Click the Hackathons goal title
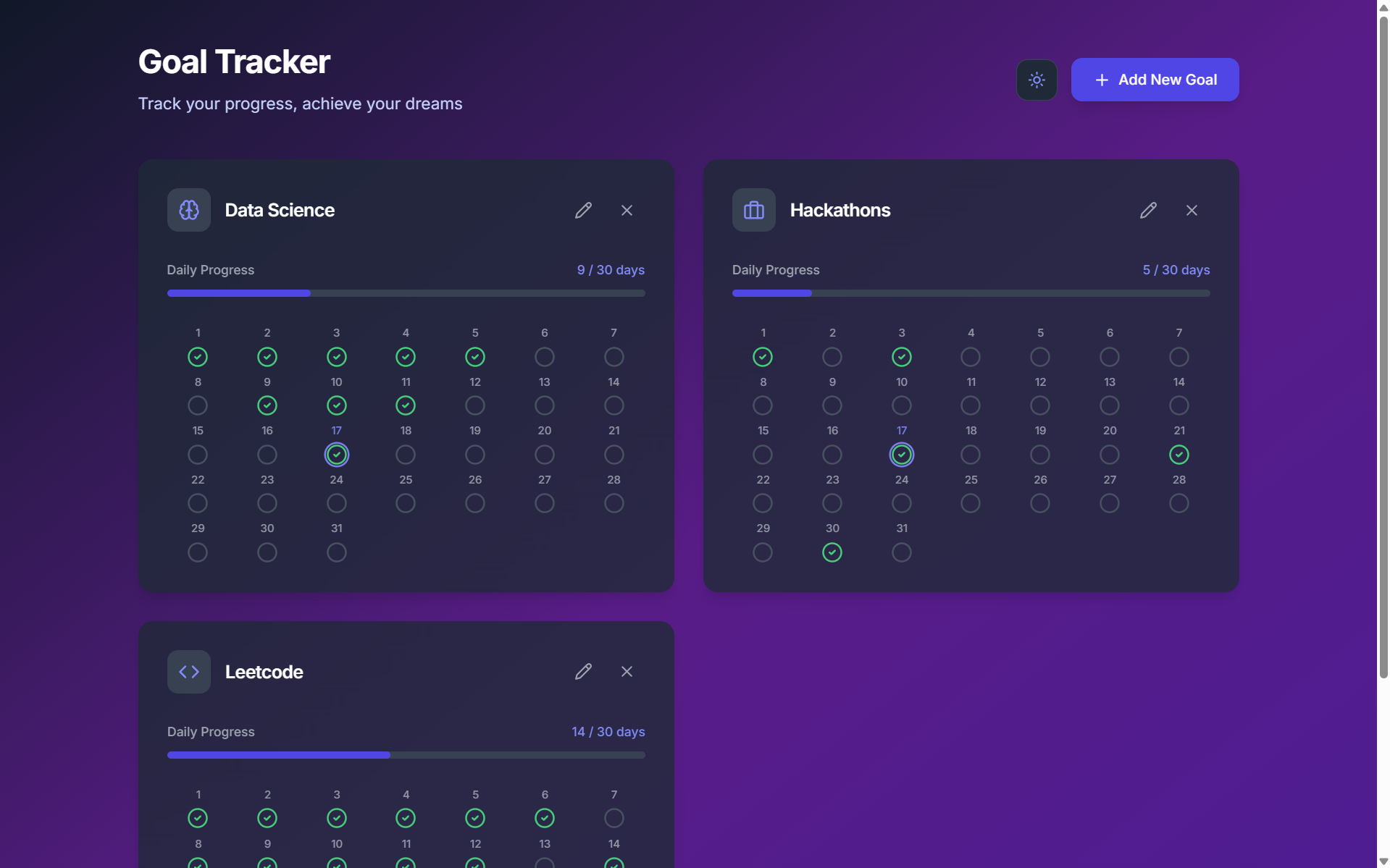The width and height of the screenshot is (1390, 868). click(840, 210)
